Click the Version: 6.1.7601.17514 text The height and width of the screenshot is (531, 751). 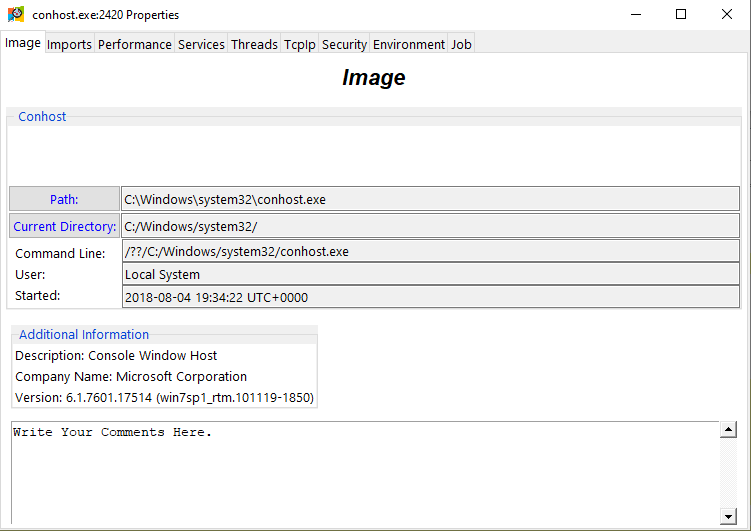(x=164, y=397)
